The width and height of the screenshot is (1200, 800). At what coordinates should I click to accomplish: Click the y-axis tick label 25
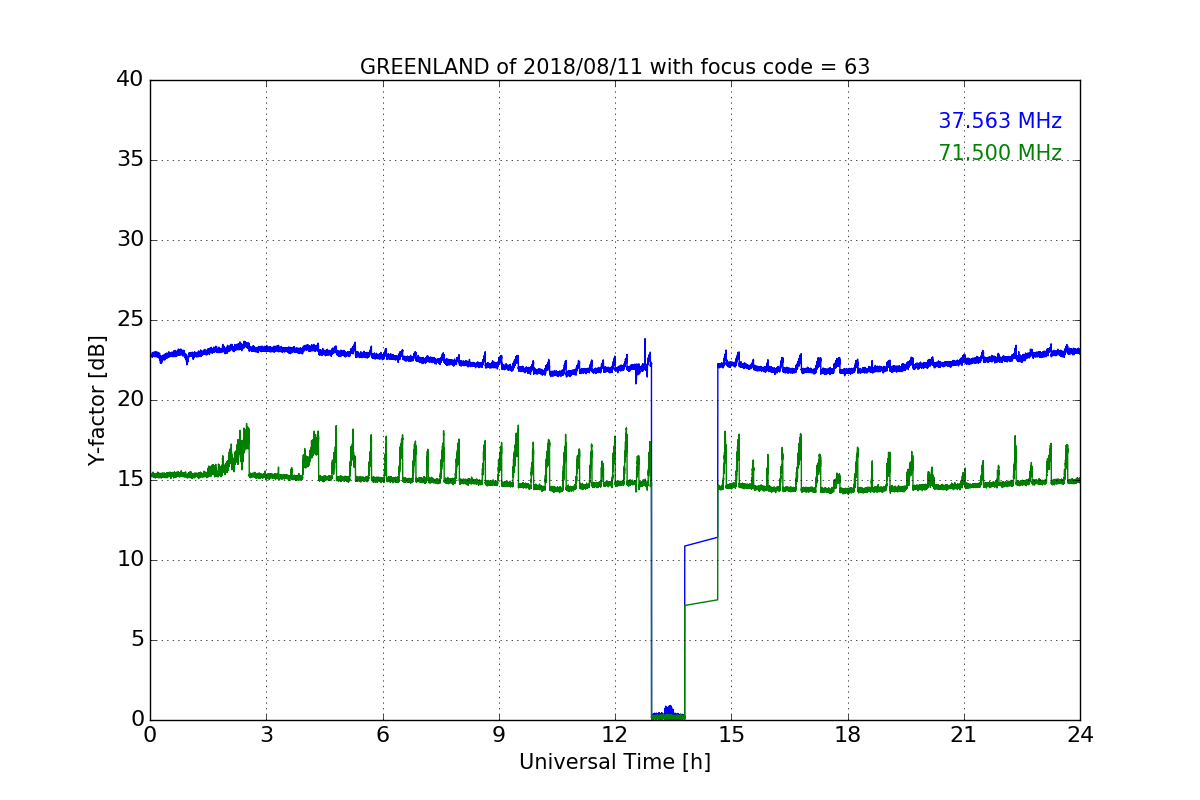130,320
